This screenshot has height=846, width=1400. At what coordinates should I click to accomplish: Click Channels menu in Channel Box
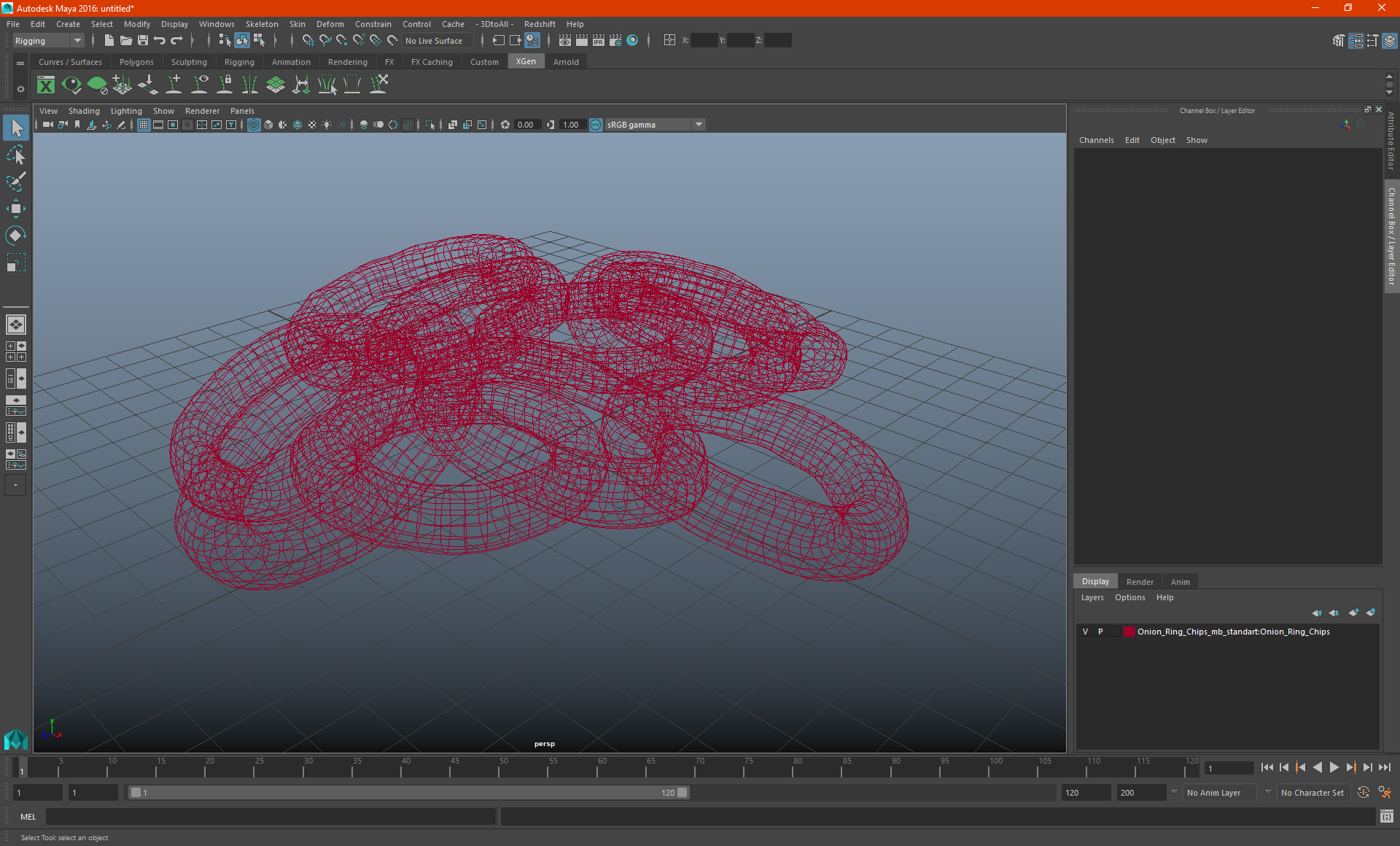(x=1096, y=140)
